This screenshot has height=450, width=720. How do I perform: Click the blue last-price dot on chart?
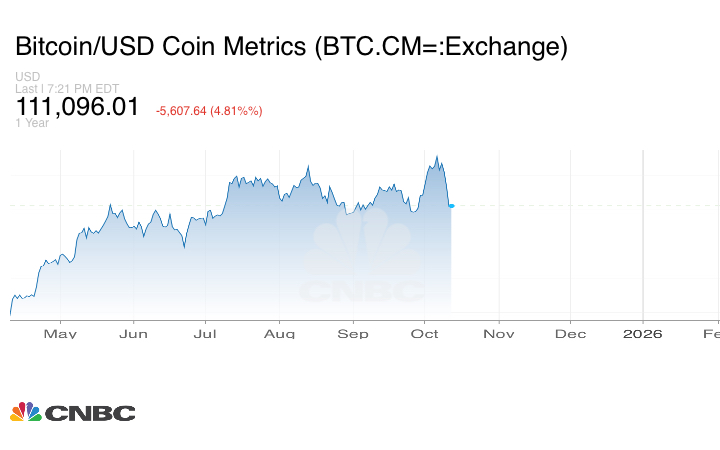[x=452, y=206]
